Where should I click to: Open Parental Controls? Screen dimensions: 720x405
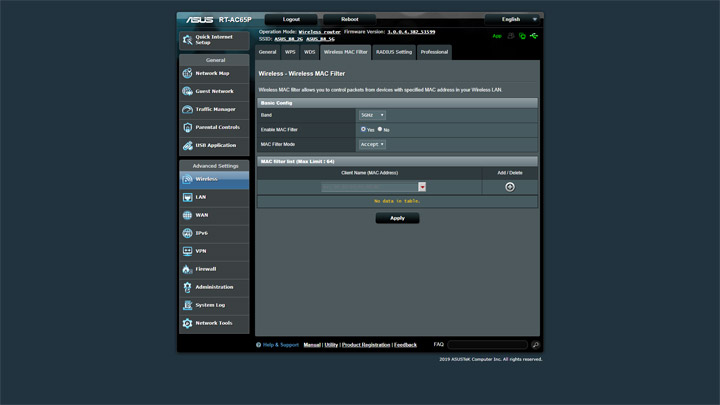coord(214,127)
